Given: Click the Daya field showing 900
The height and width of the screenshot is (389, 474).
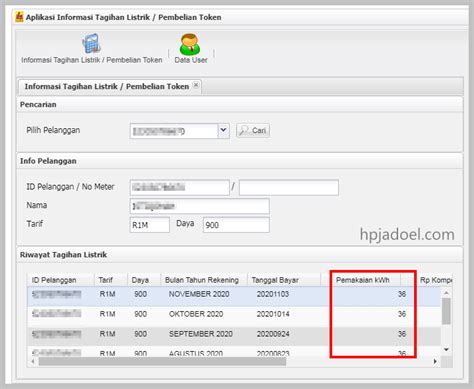Looking at the screenshot, I should (236, 225).
